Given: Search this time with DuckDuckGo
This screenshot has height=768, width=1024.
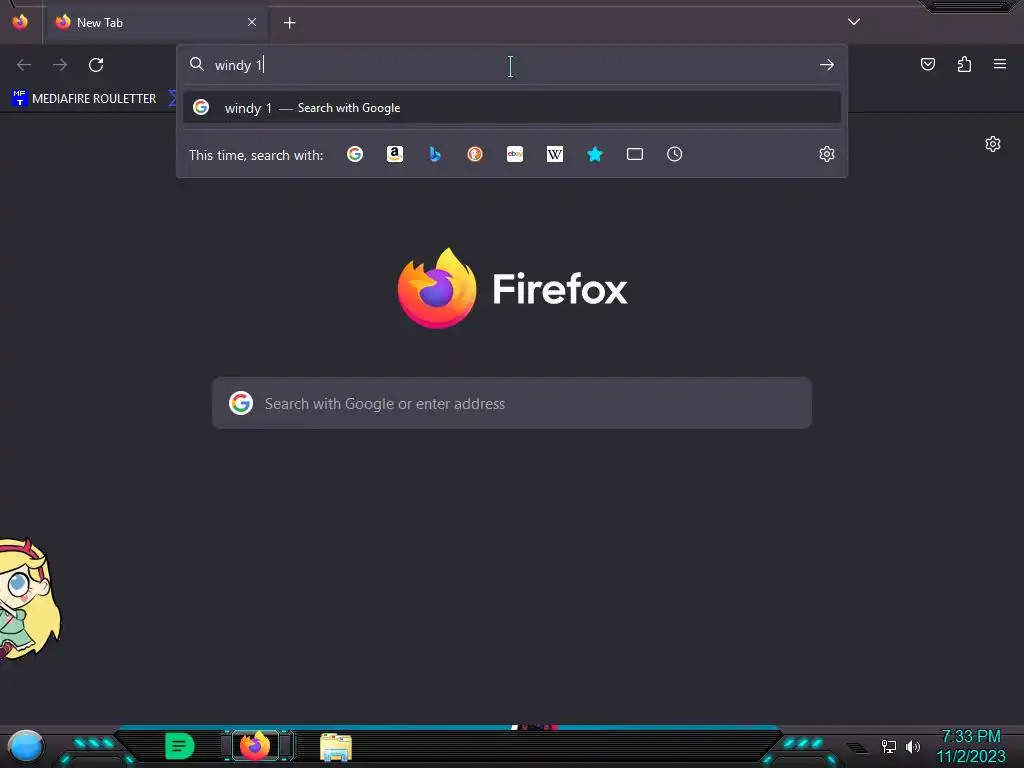Looking at the screenshot, I should pyautogui.click(x=475, y=154).
